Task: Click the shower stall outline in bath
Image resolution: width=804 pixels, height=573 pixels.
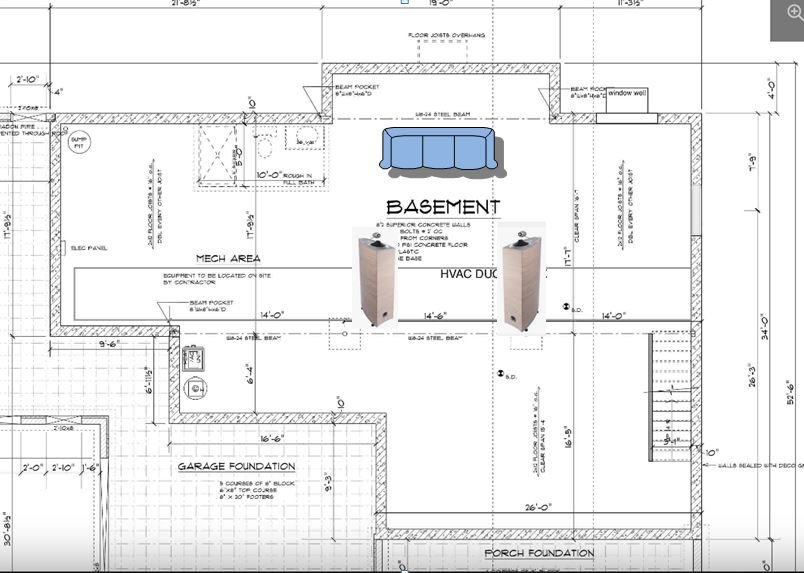Action: coord(217,154)
